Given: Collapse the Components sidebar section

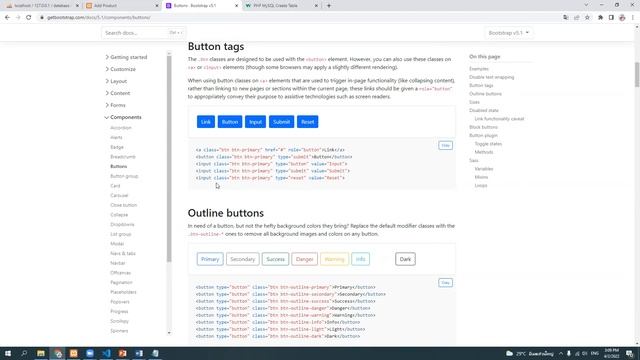Looking at the screenshot, I should point(123,117).
